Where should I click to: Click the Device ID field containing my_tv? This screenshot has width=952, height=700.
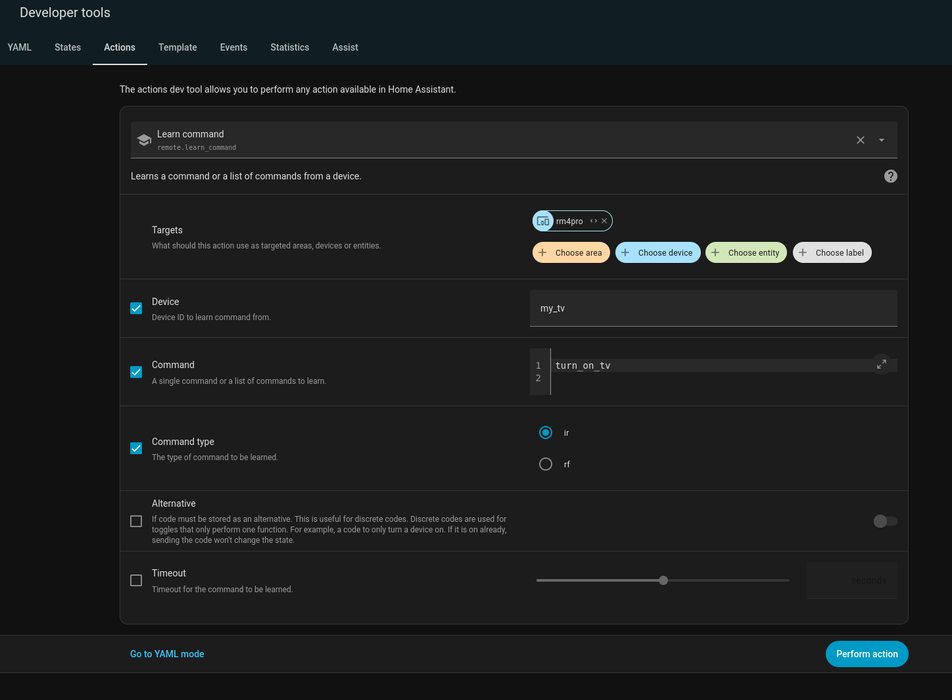(713, 308)
